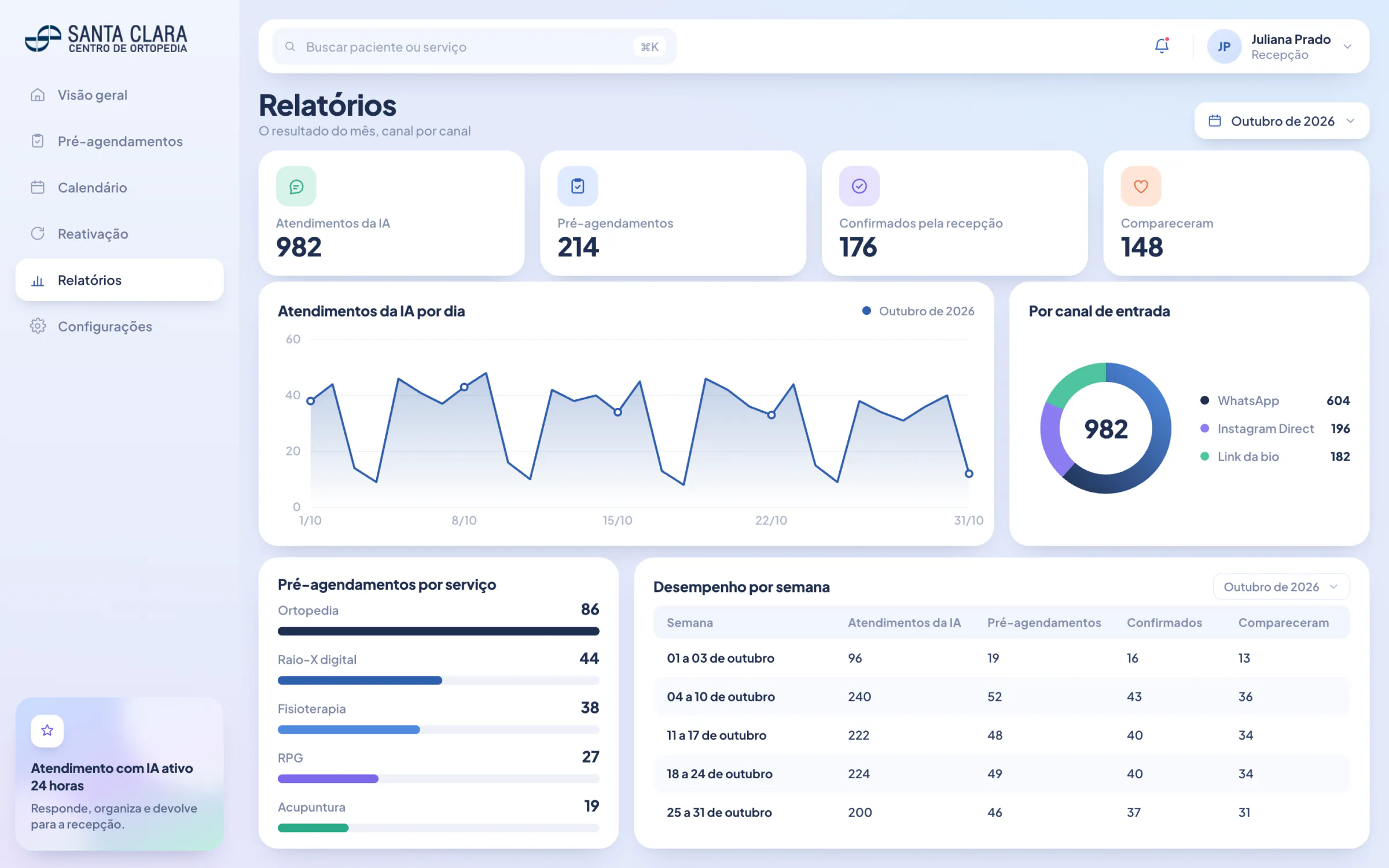This screenshot has height=868, width=1389.
Task: Select the Calendário menu item
Action: coord(119,187)
